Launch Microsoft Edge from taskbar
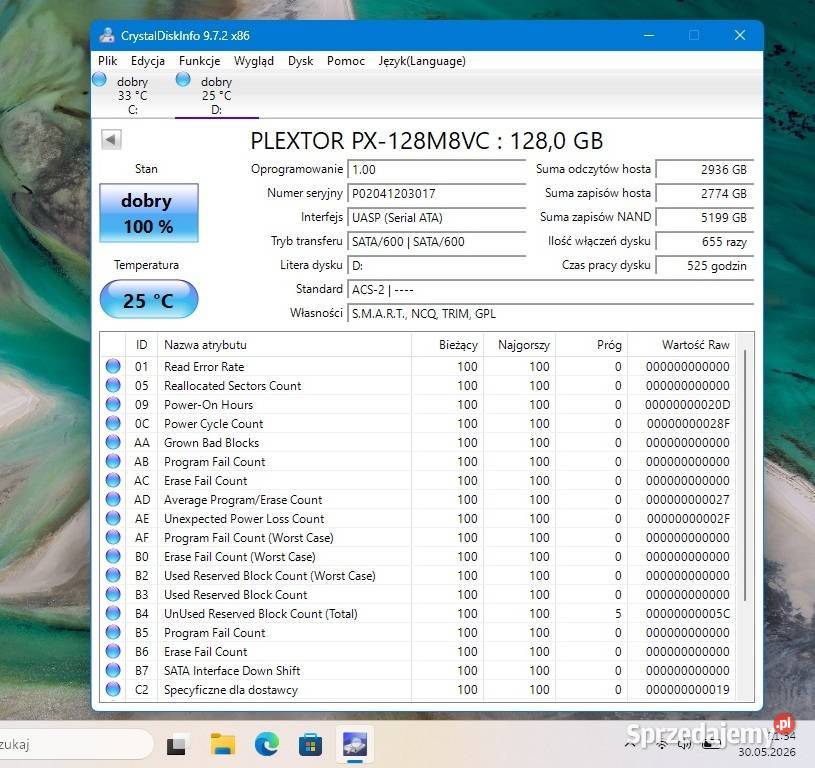 267,745
